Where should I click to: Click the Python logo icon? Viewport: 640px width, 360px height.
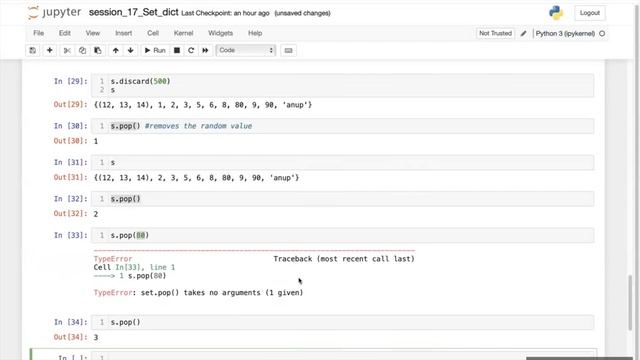pyautogui.click(x=556, y=13)
